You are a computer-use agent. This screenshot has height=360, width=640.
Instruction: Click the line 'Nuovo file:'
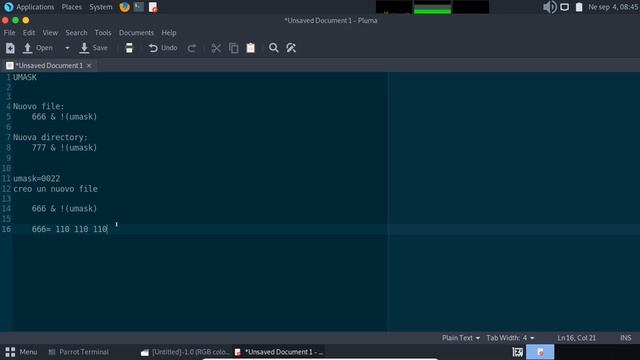[x=38, y=106]
